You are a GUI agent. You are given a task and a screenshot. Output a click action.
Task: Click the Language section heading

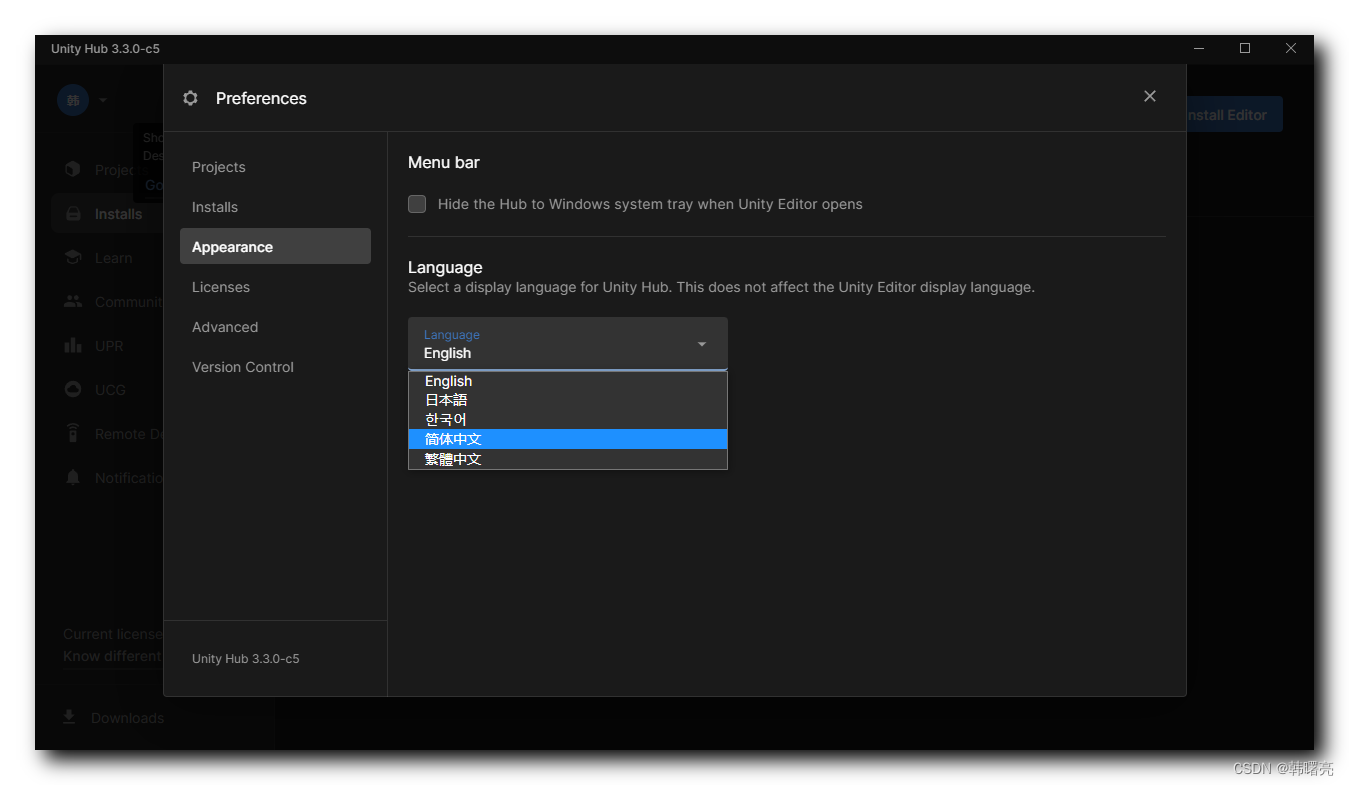point(445,267)
